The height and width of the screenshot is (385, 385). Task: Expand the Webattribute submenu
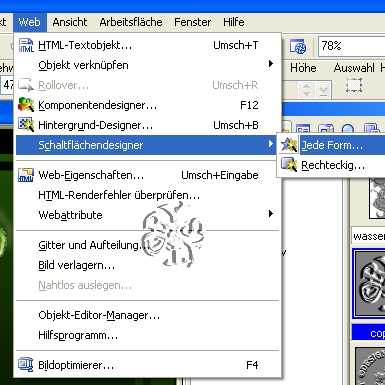tap(147, 215)
